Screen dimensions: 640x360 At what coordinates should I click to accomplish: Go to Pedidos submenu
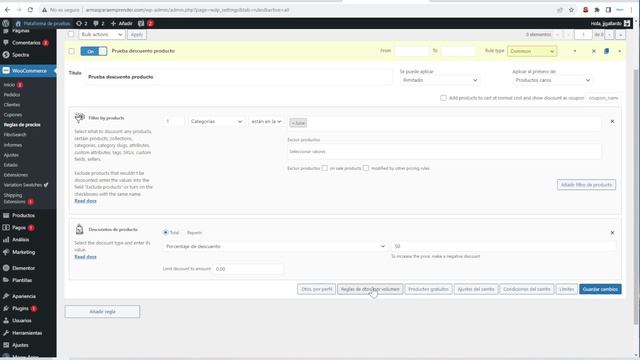[x=12, y=95]
